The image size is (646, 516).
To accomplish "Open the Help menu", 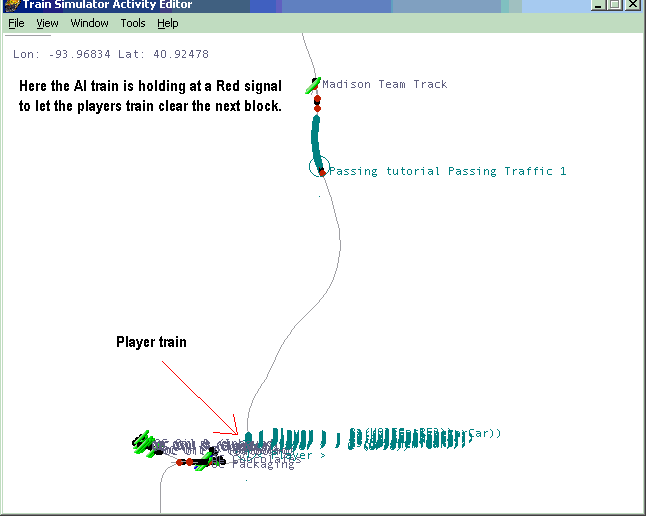I will click(168, 23).
